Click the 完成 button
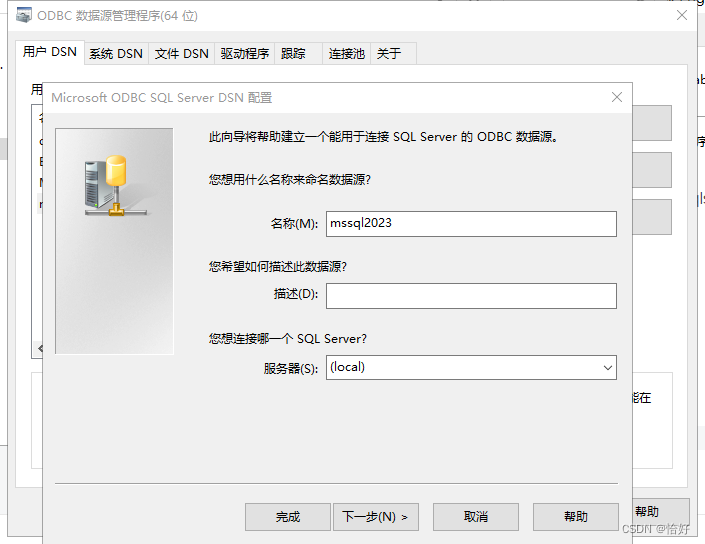The height and width of the screenshot is (544, 705). click(x=288, y=517)
